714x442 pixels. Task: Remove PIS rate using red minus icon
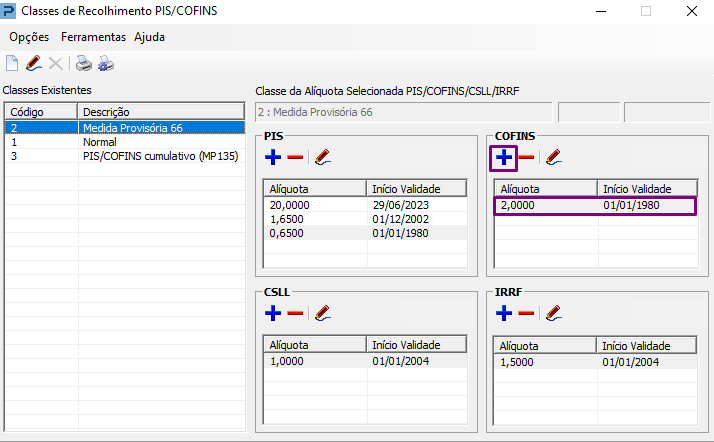pos(295,157)
